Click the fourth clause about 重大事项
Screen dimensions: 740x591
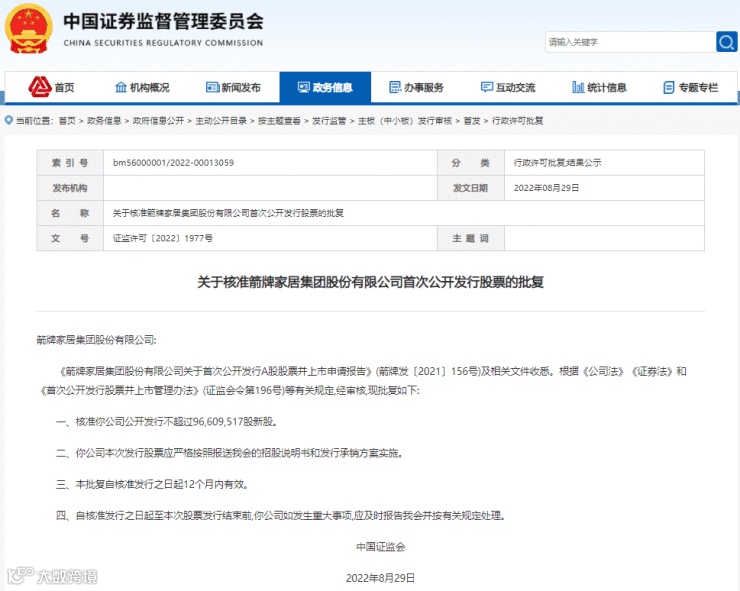tap(281, 515)
